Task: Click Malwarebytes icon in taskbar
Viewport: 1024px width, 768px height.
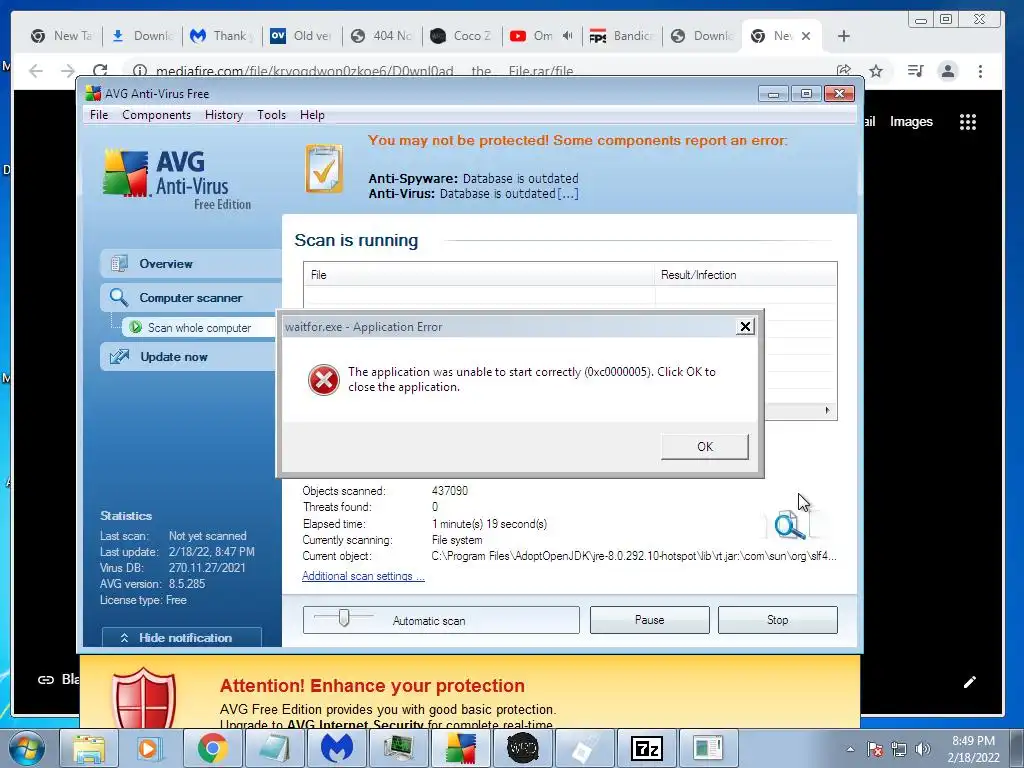Action: click(336, 748)
